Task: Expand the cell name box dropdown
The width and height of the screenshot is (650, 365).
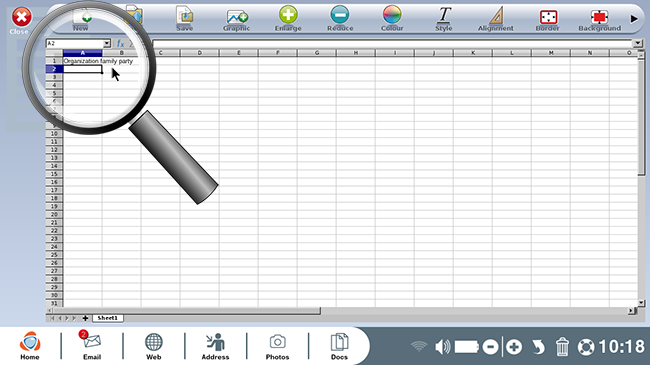Action: (107, 44)
